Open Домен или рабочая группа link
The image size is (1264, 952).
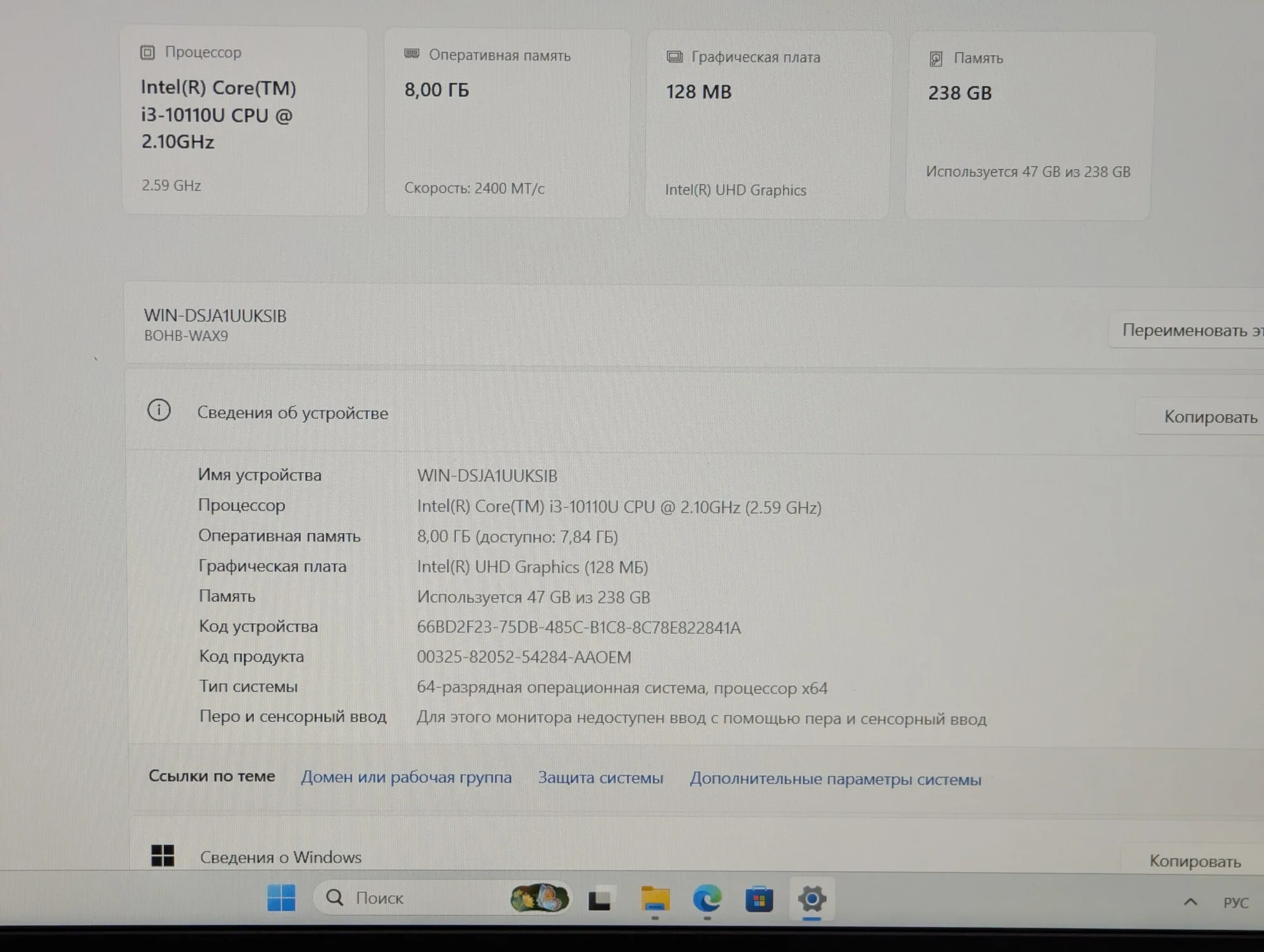point(406,777)
